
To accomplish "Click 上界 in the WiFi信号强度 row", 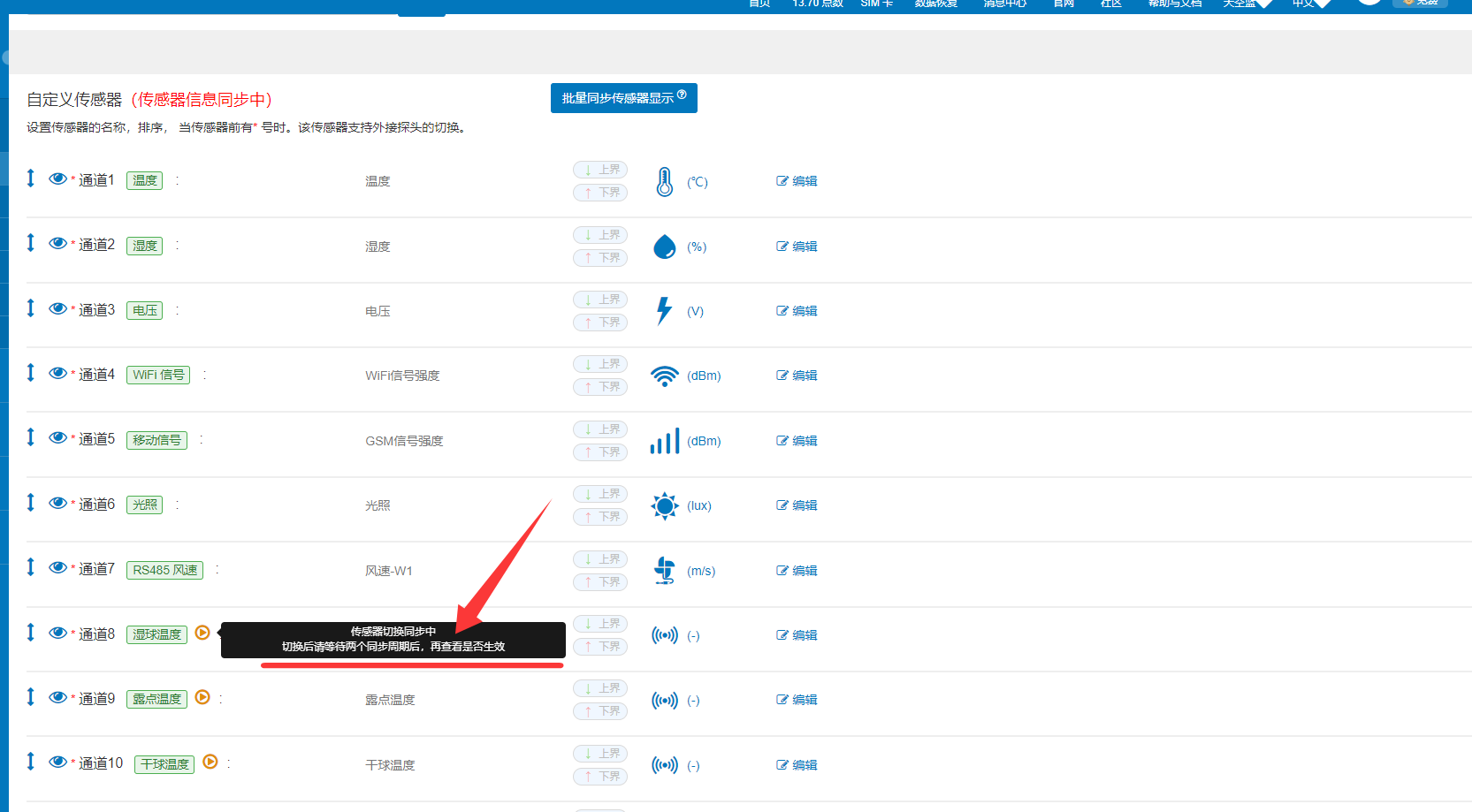I will click(x=600, y=364).
